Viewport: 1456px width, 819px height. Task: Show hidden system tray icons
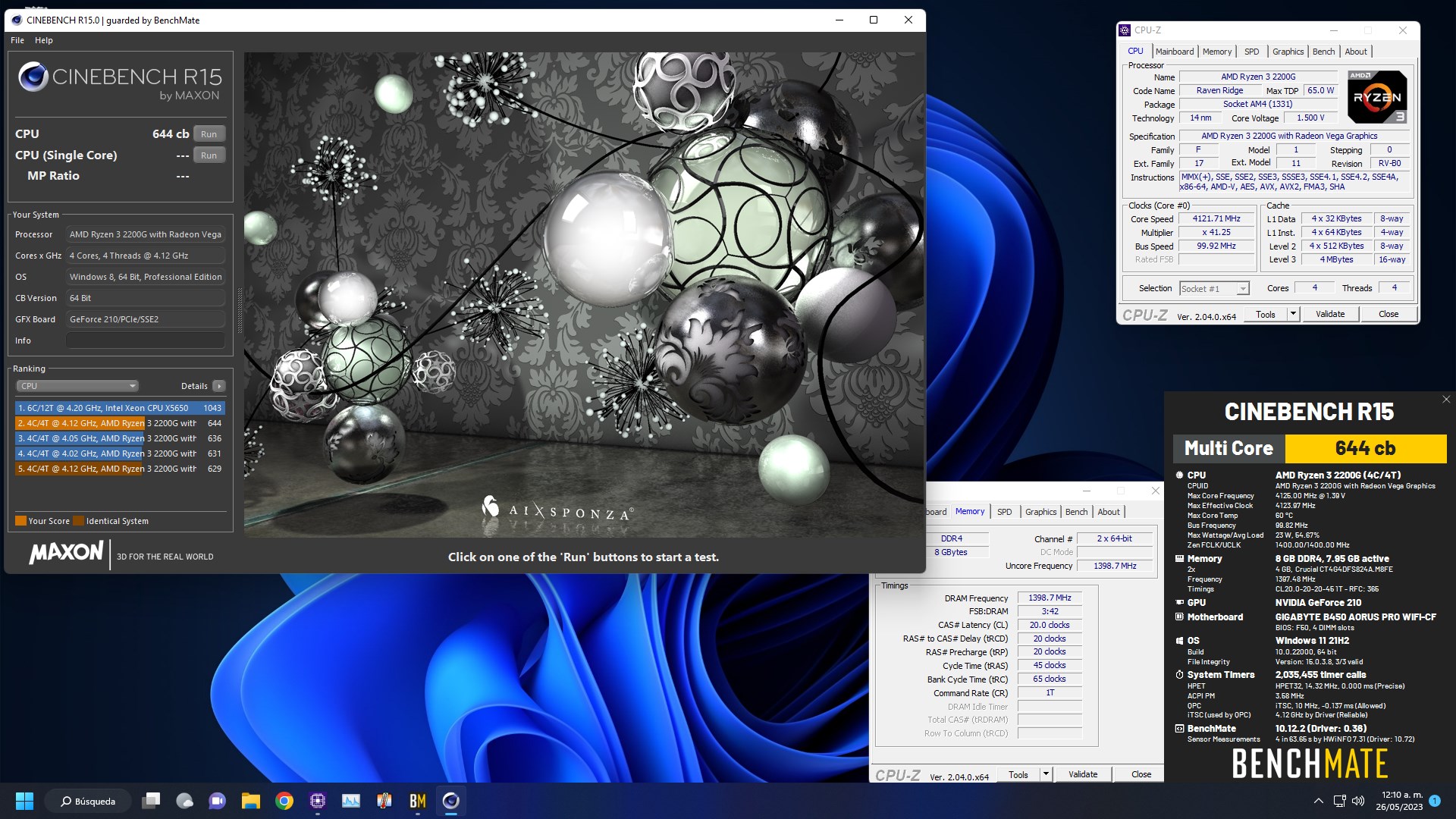1319,801
